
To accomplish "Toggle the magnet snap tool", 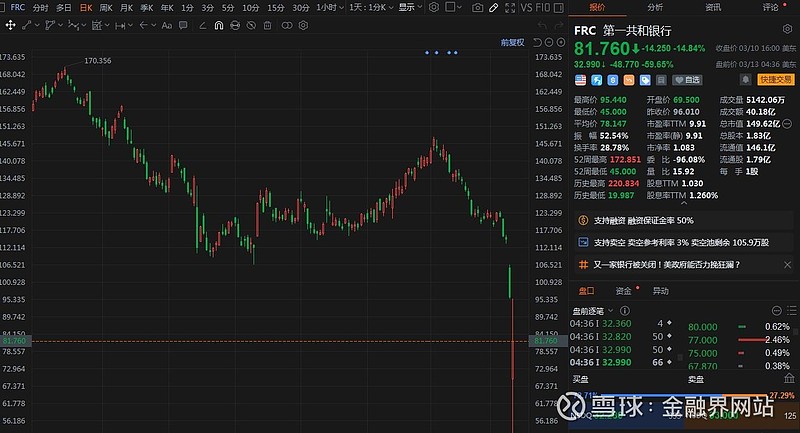I will (x=218, y=26).
